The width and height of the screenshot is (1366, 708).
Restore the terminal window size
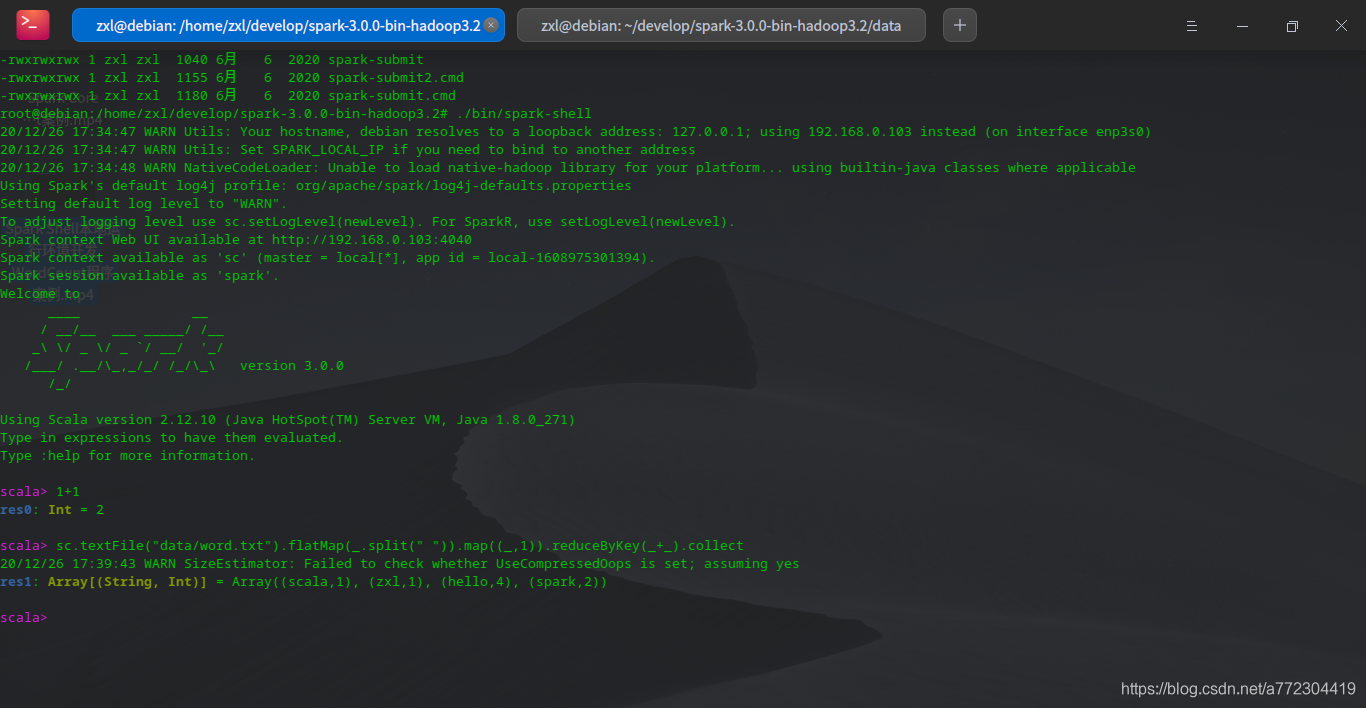click(x=1292, y=26)
